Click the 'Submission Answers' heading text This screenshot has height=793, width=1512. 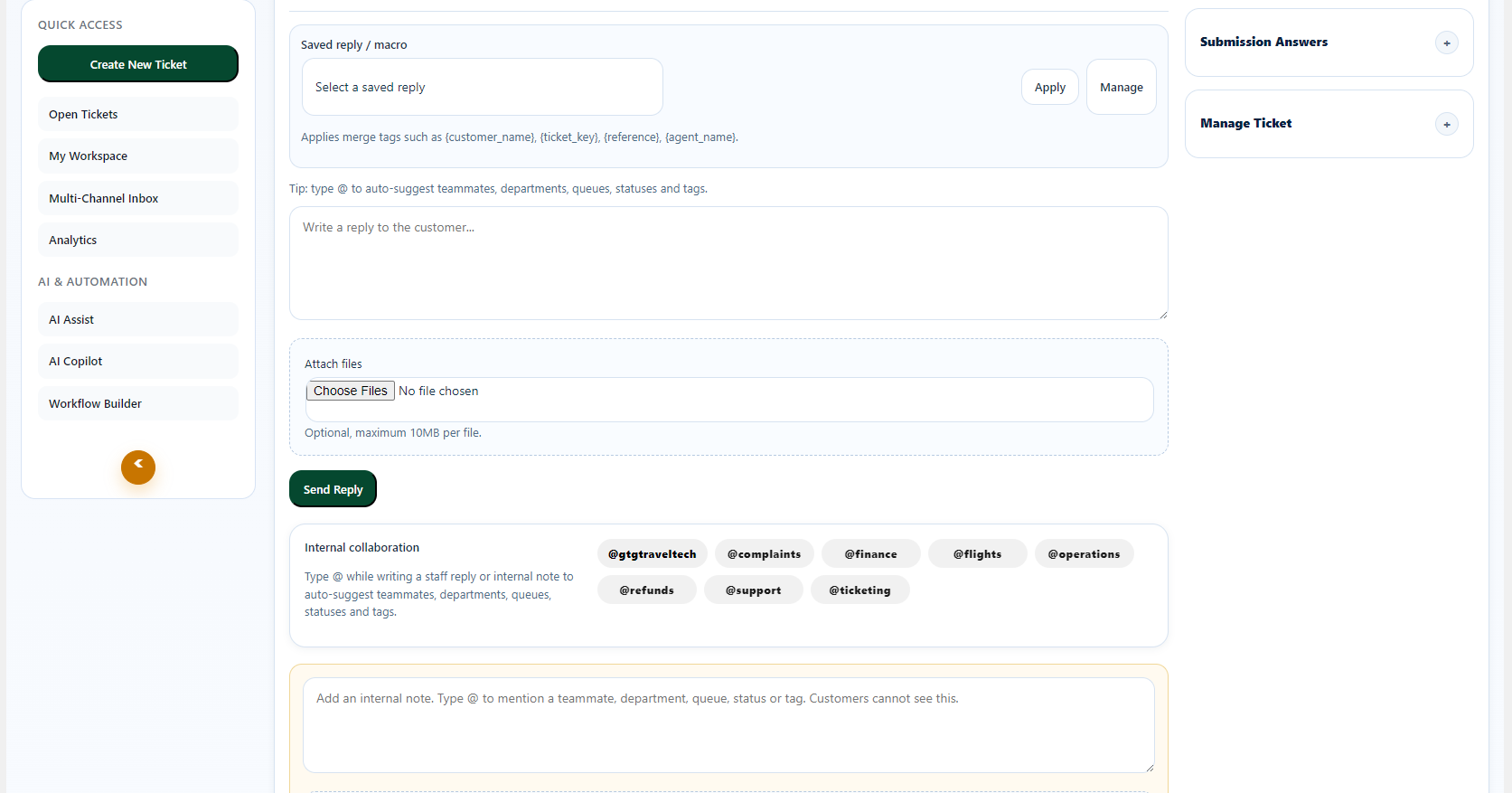click(x=1263, y=42)
